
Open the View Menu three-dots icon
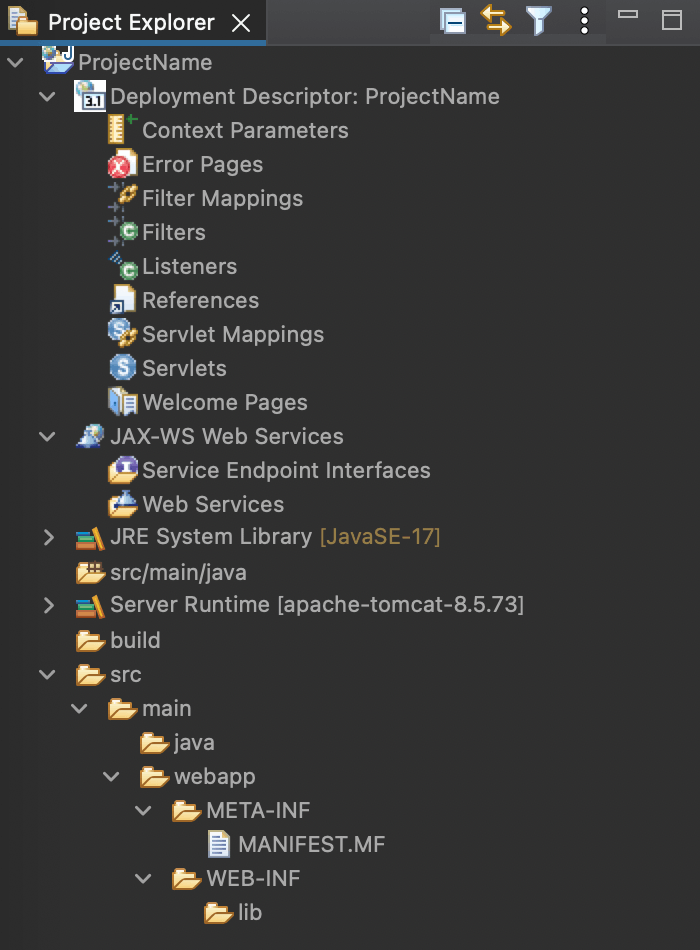tap(584, 21)
